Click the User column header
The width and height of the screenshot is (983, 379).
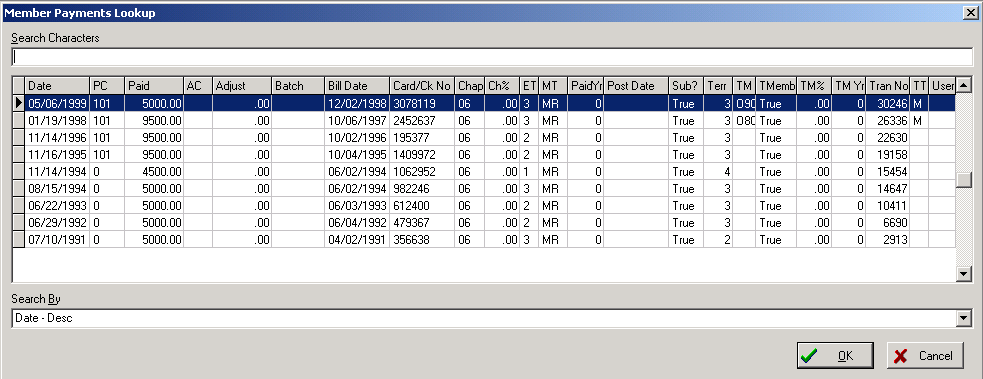click(x=942, y=86)
